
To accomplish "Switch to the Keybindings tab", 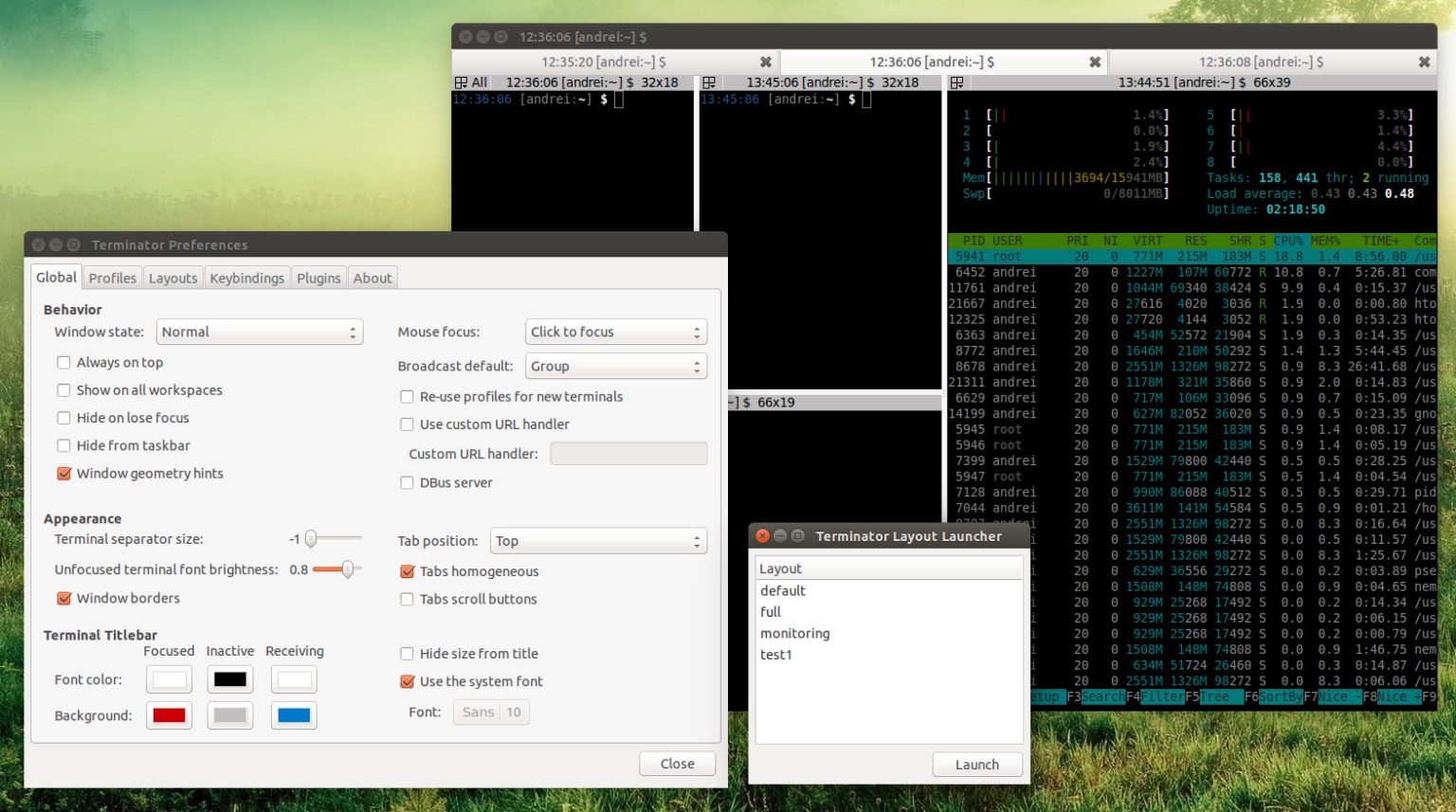I will (x=246, y=277).
